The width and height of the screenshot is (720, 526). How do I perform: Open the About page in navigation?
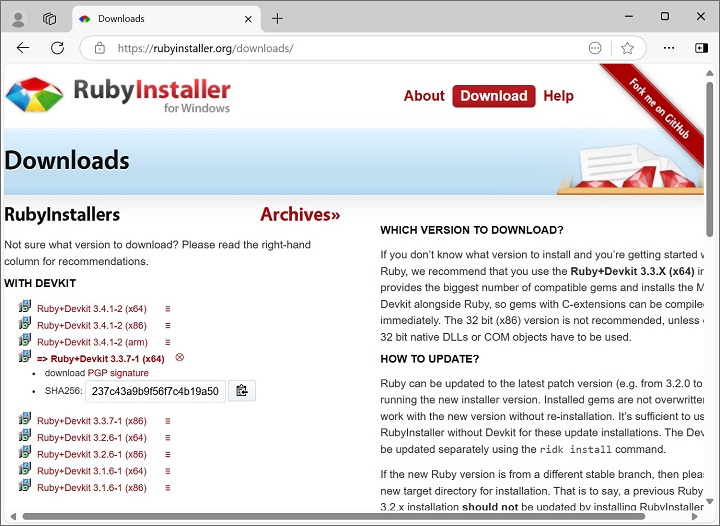(x=424, y=96)
